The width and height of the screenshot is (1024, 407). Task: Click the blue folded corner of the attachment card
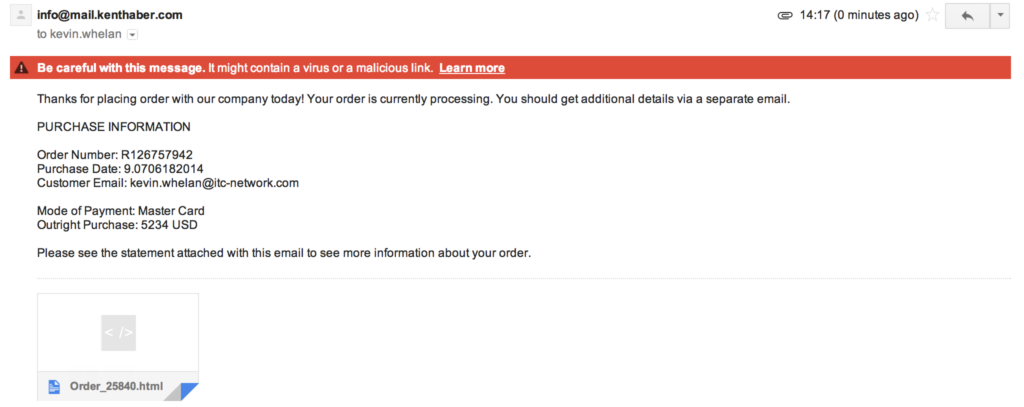[x=188, y=391]
